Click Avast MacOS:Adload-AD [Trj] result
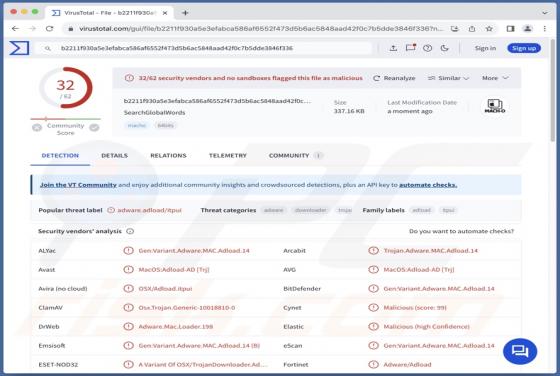The height and width of the screenshot is (376, 560). pyautogui.click(x=174, y=270)
